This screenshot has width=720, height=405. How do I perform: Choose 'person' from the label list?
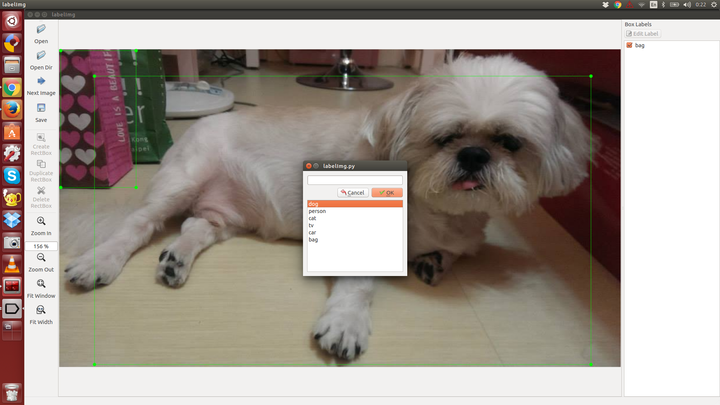coord(317,211)
